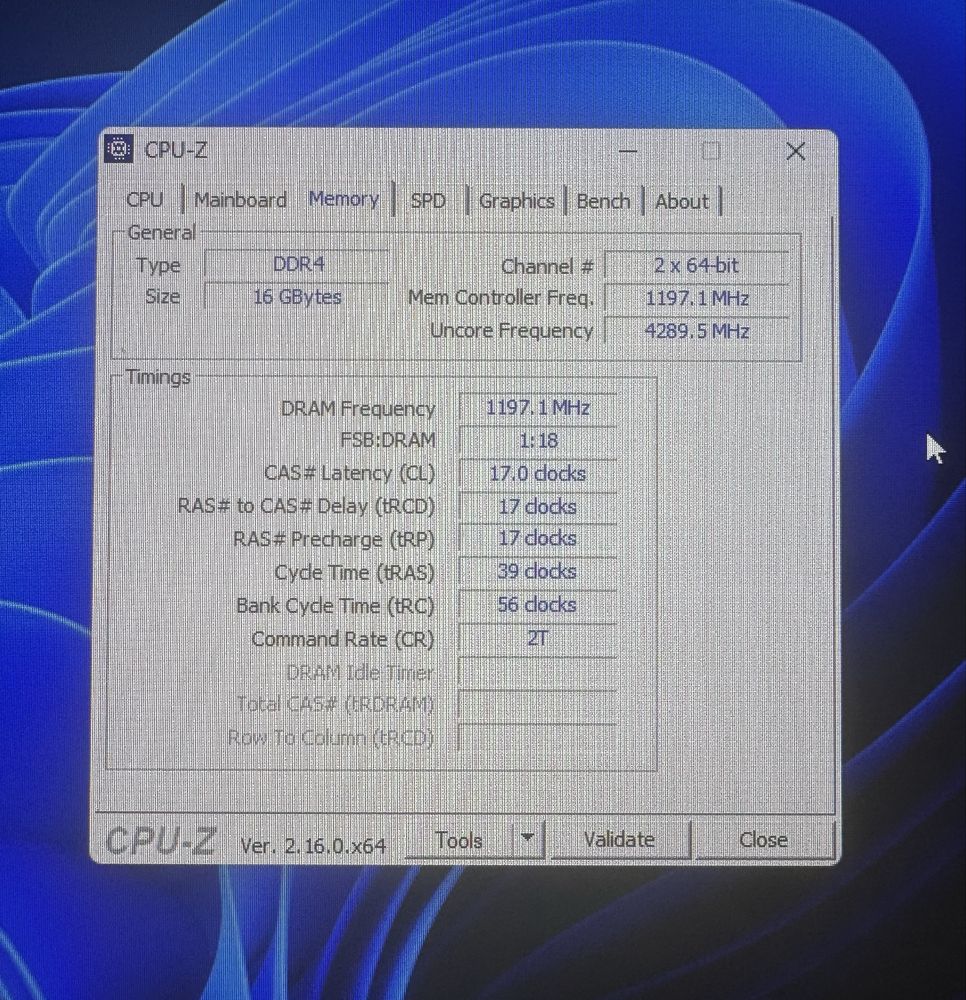Open the SPD tab
The image size is (966, 1000).
(x=428, y=201)
